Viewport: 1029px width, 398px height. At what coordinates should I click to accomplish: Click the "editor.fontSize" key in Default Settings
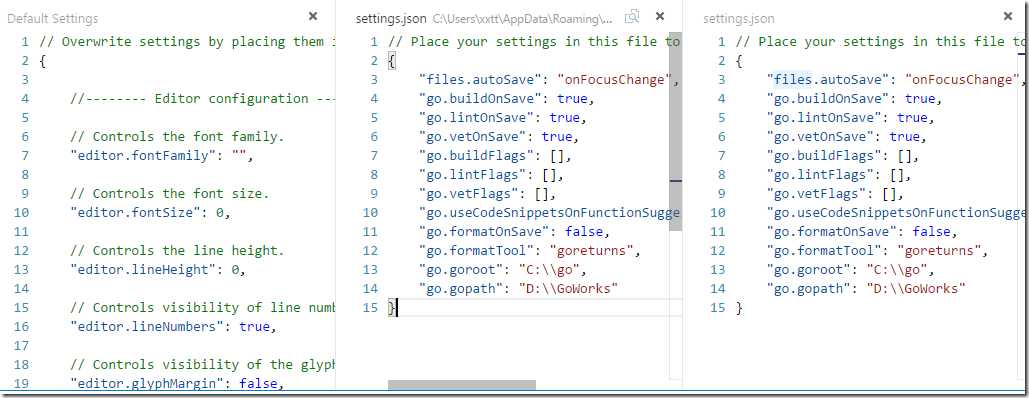(138, 213)
